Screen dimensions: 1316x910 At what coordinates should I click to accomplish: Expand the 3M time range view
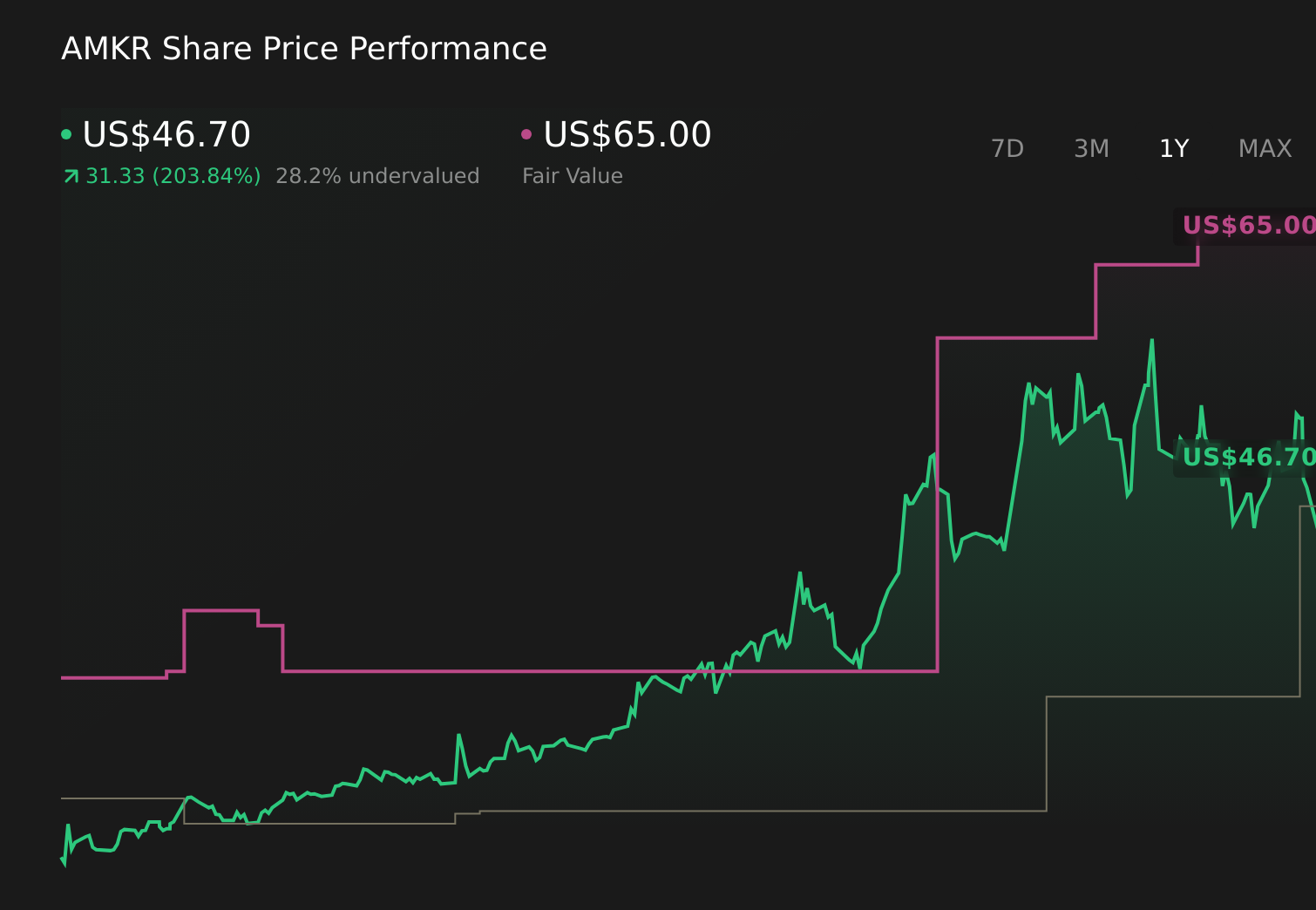(x=1090, y=148)
